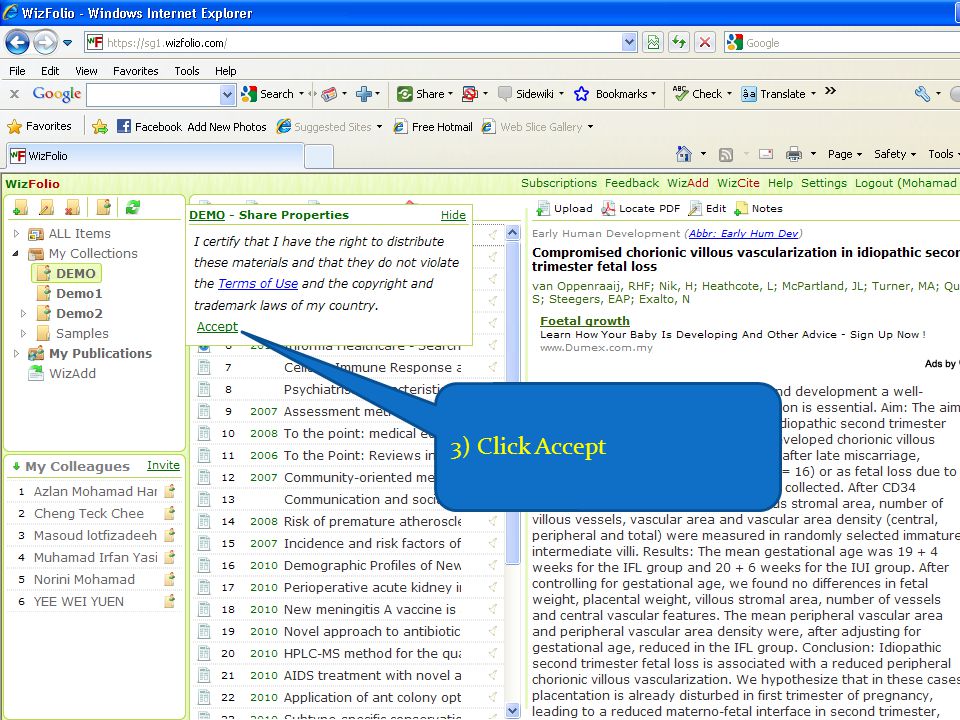960x720 pixels.
Task: Click the Google toolbar search input field
Action: (153, 94)
